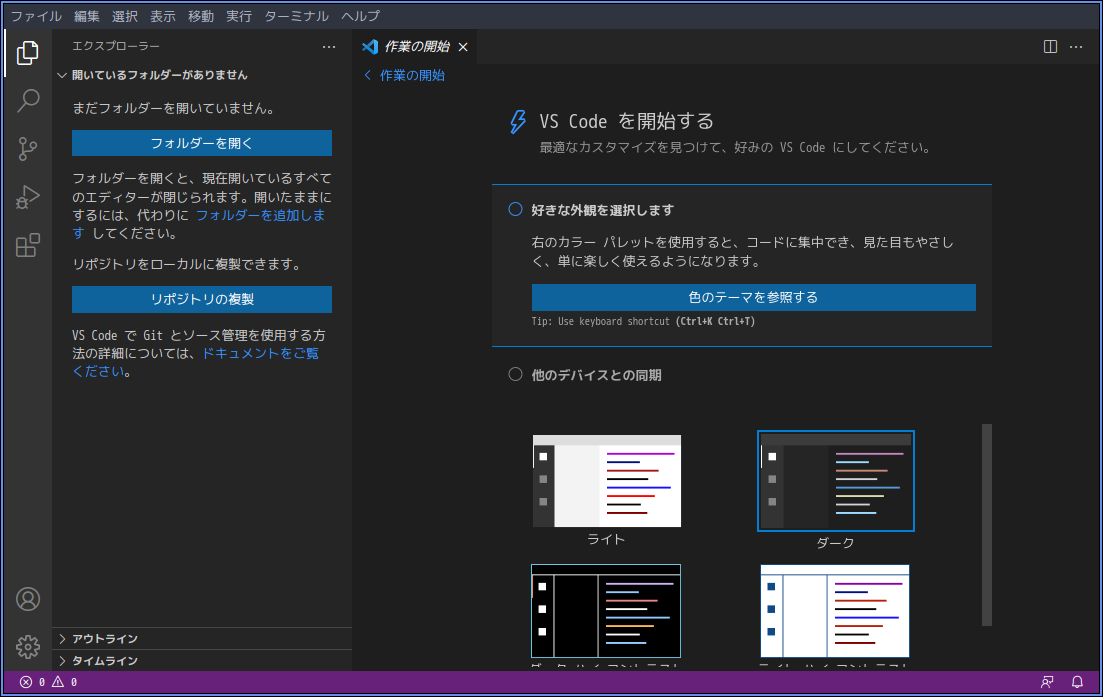The height and width of the screenshot is (697, 1103).
Task: Click the lightning bolt icon beside heading
Action: (518, 122)
